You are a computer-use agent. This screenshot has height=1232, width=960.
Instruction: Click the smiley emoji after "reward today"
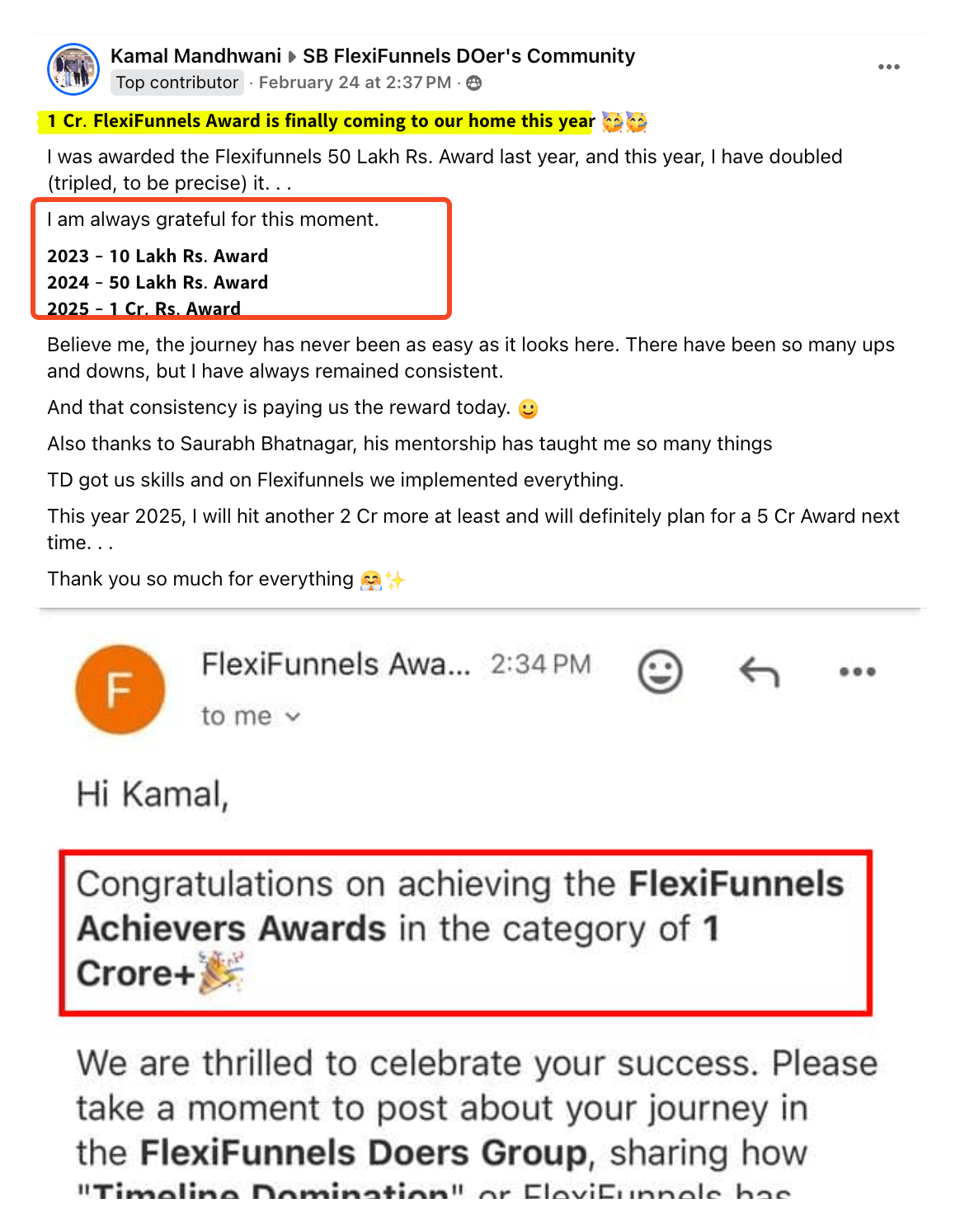click(x=528, y=408)
